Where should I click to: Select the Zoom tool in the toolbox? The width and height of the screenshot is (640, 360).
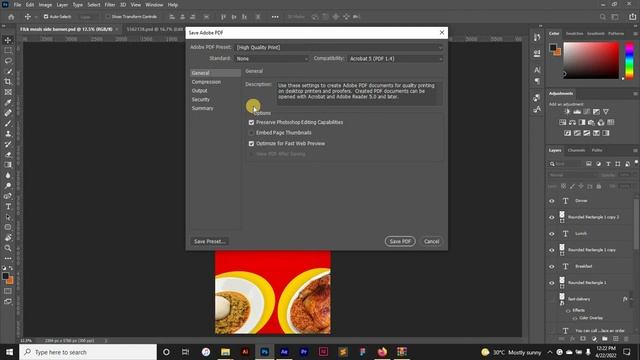click(x=8, y=248)
